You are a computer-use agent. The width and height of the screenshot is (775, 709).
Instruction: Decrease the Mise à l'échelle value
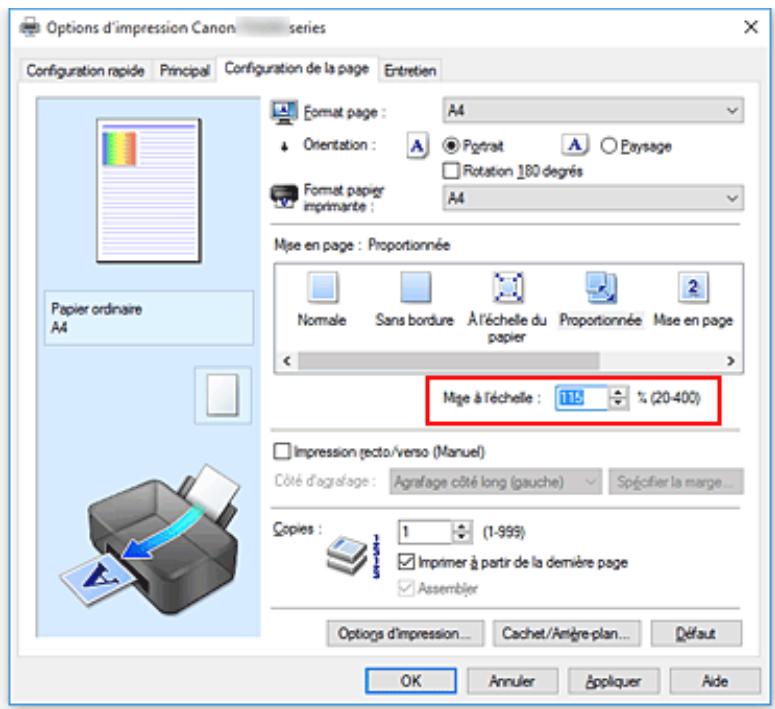pos(618,403)
